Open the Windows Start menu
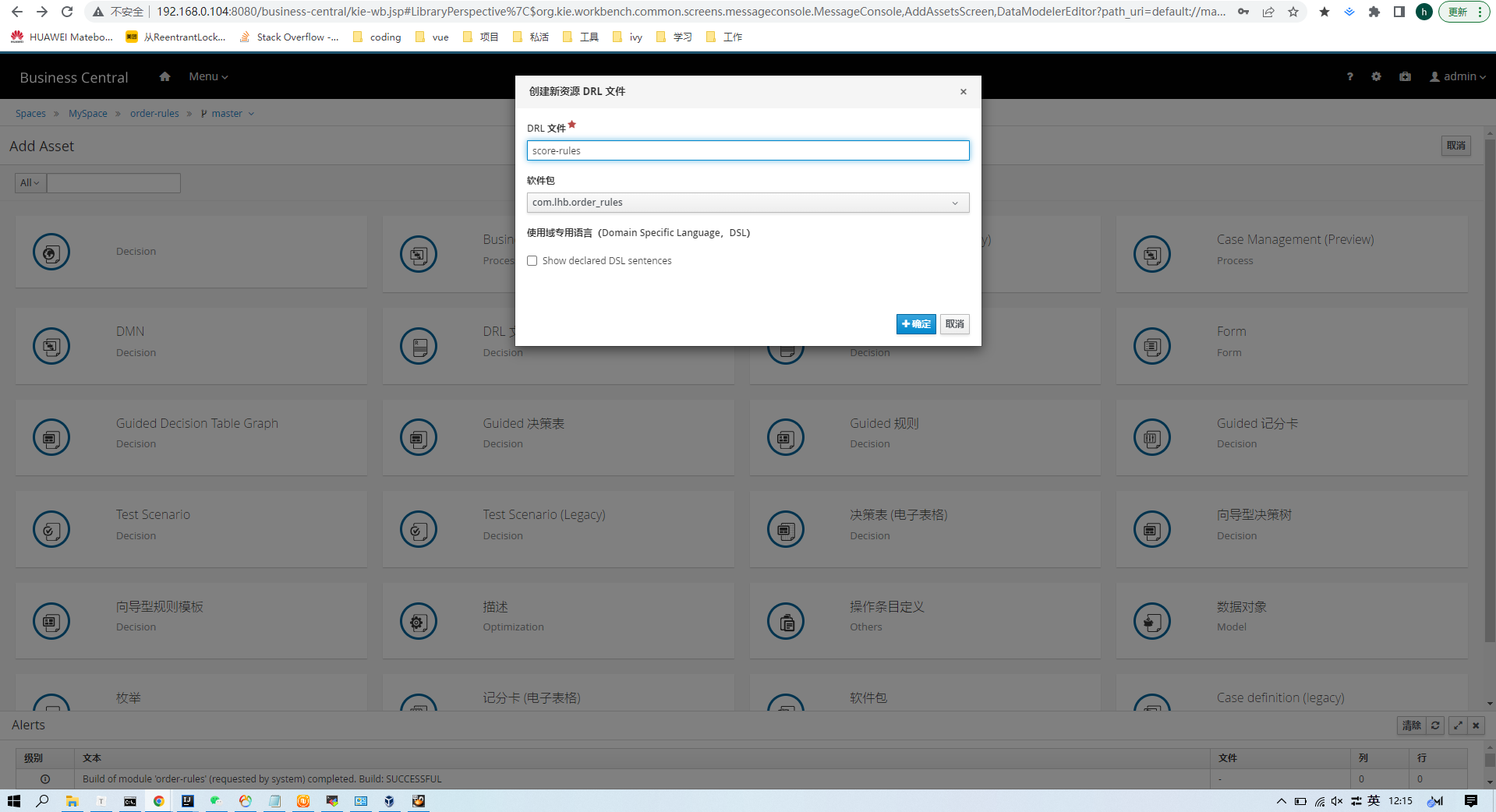 (x=14, y=801)
